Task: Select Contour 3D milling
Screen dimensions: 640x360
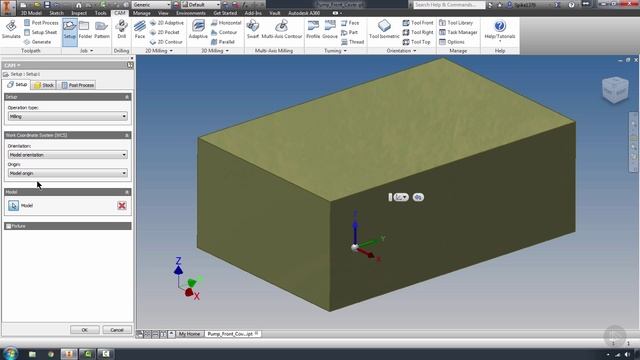Action: pyautogui.click(x=224, y=32)
